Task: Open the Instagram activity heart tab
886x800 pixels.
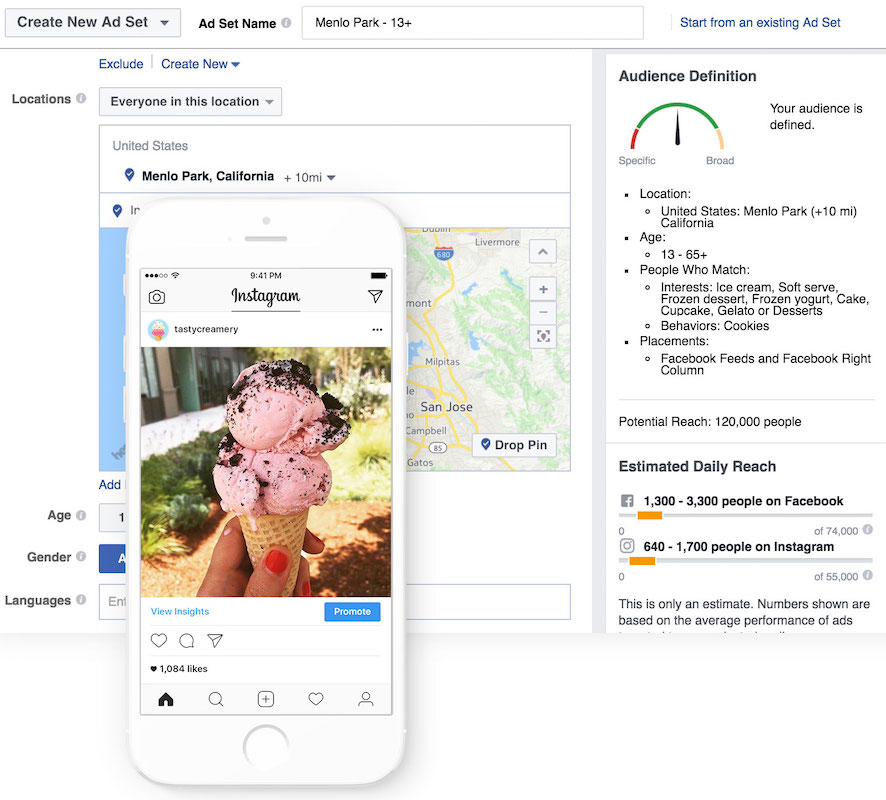Action: point(316,699)
